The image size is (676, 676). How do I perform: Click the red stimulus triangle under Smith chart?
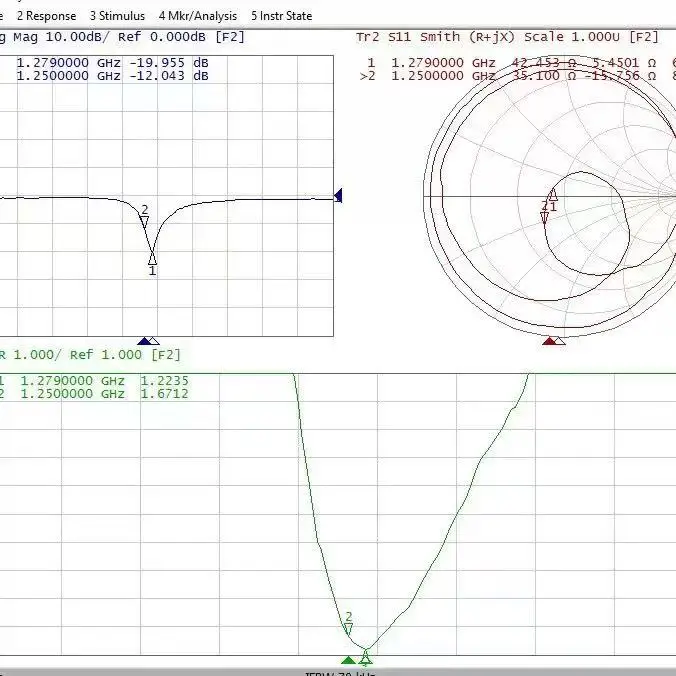coord(549,341)
